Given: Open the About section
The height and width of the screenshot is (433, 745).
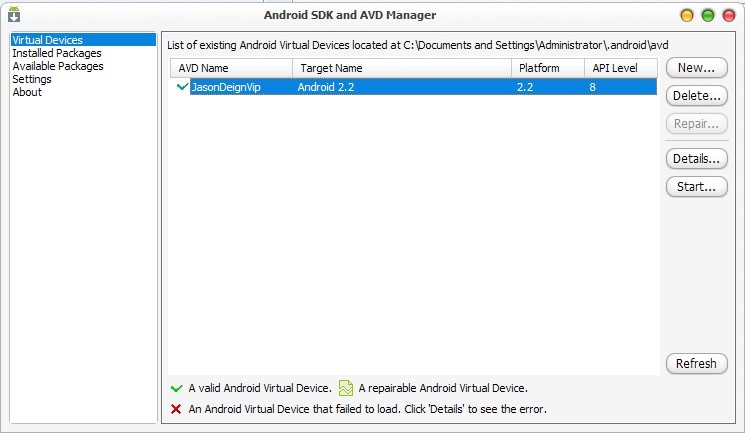Looking at the screenshot, I should [27, 92].
